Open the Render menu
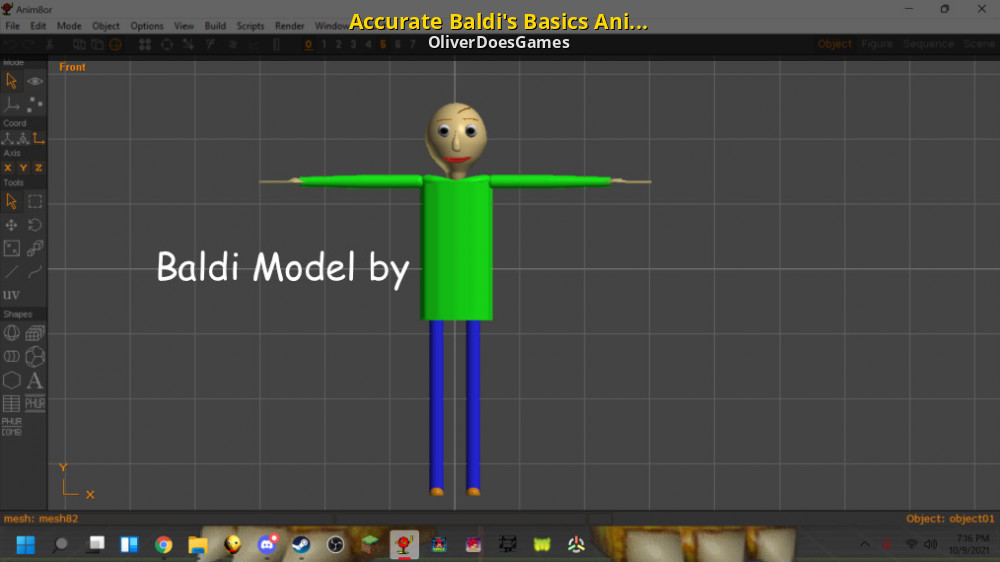The height and width of the screenshot is (562, 1000). tap(290, 26)
